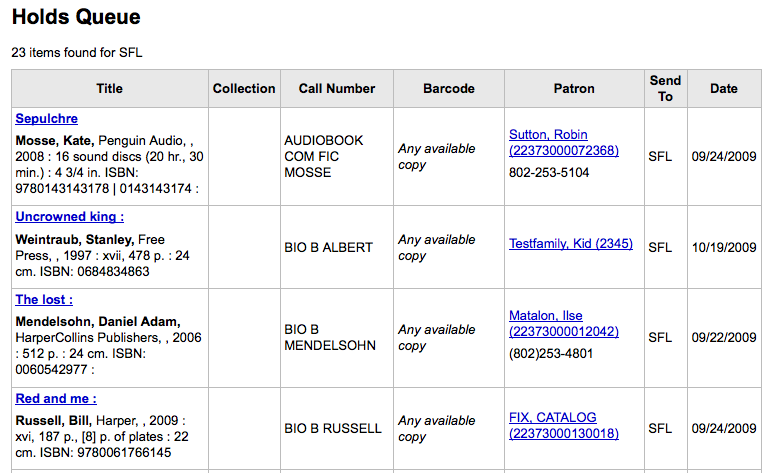
Task: Click the Patron column header
Action: point(574,89)
